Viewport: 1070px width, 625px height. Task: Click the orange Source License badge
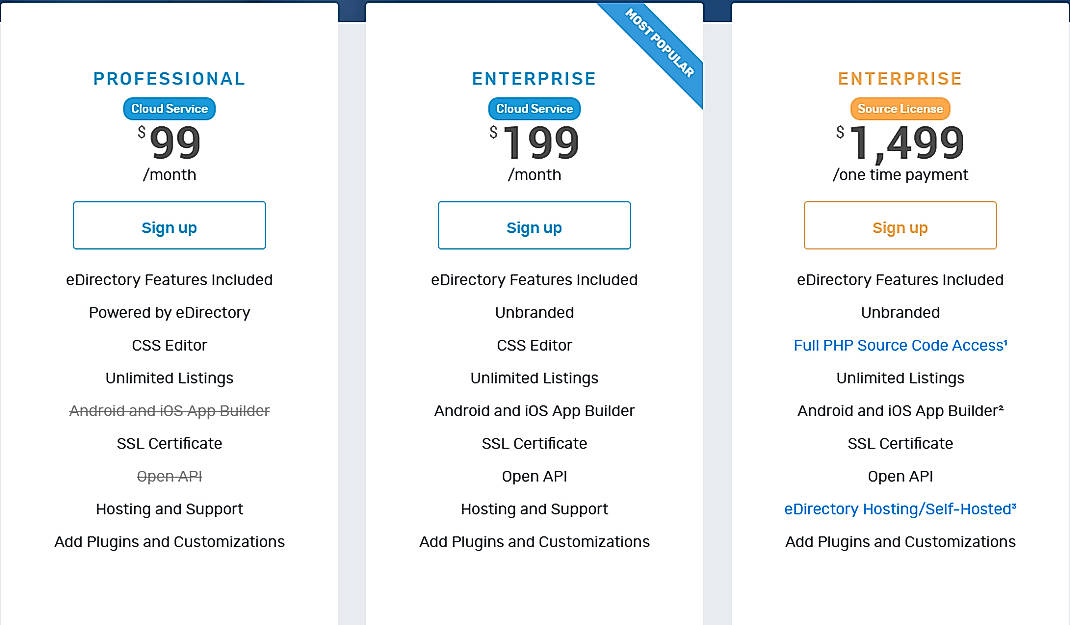(899, 108)
